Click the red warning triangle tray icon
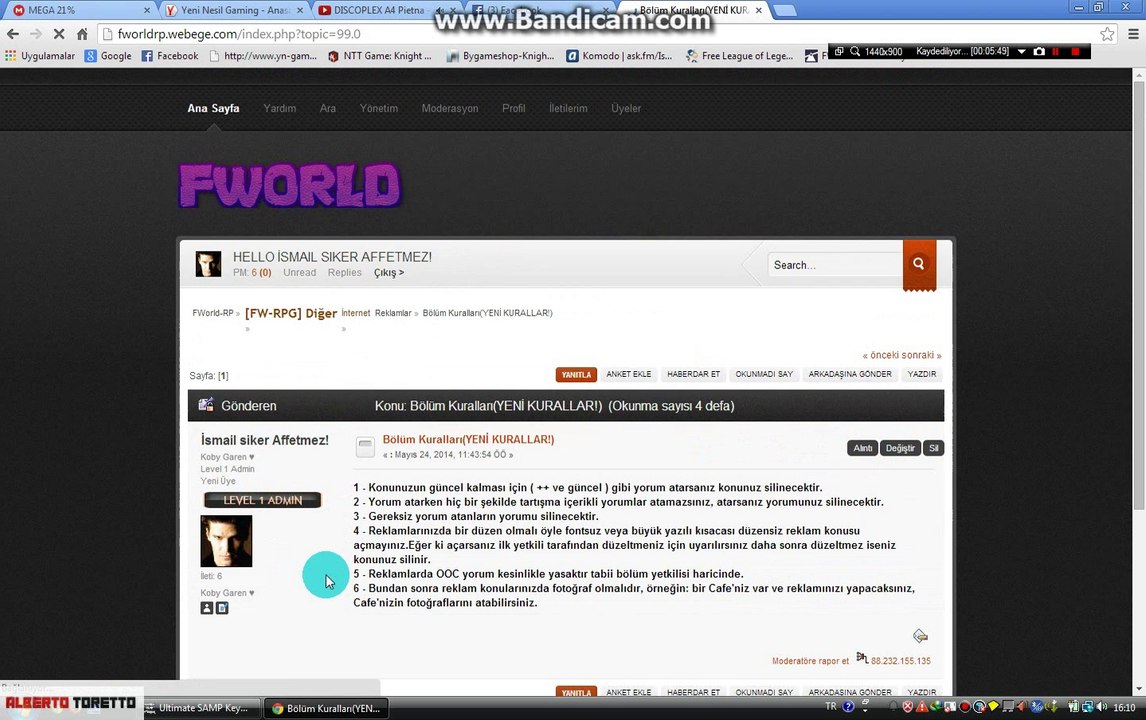 tap(922, 707)
